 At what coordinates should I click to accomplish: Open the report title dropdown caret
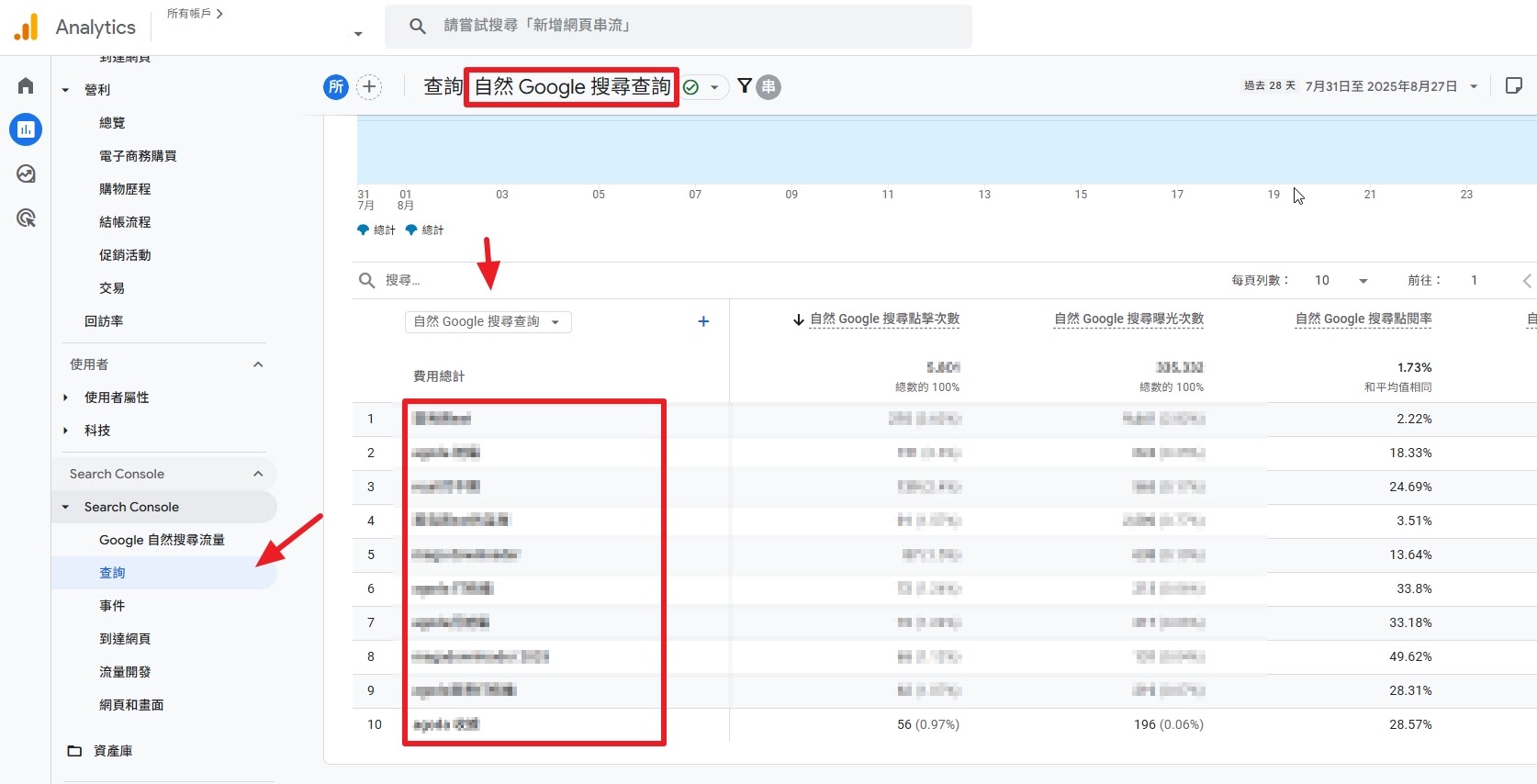tap(714, 87)
